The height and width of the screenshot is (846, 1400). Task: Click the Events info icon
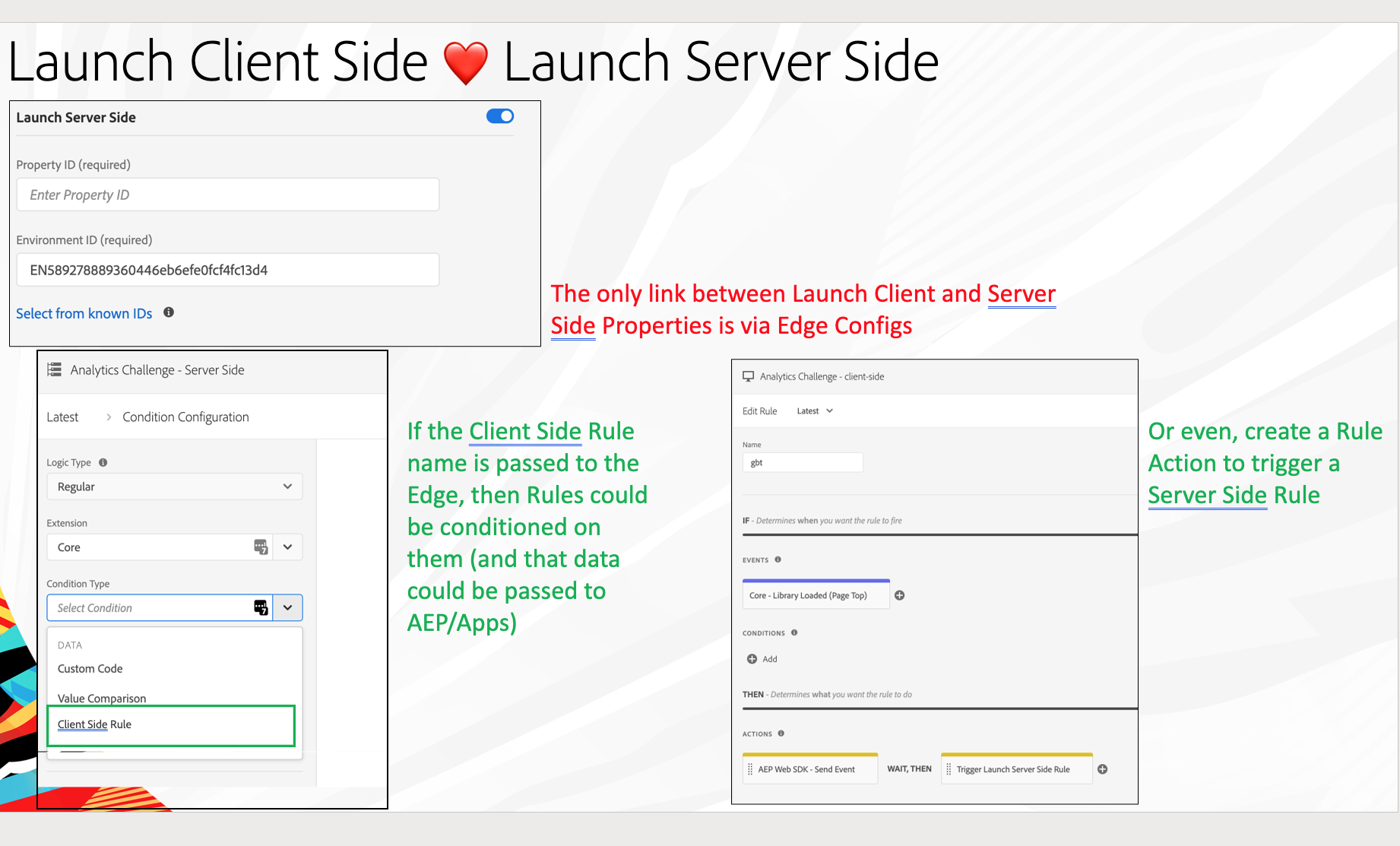(778, 559)
